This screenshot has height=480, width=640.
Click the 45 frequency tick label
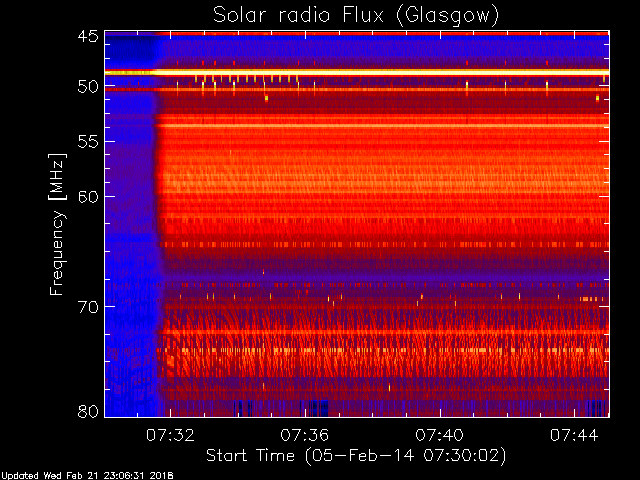click(88, 36)
